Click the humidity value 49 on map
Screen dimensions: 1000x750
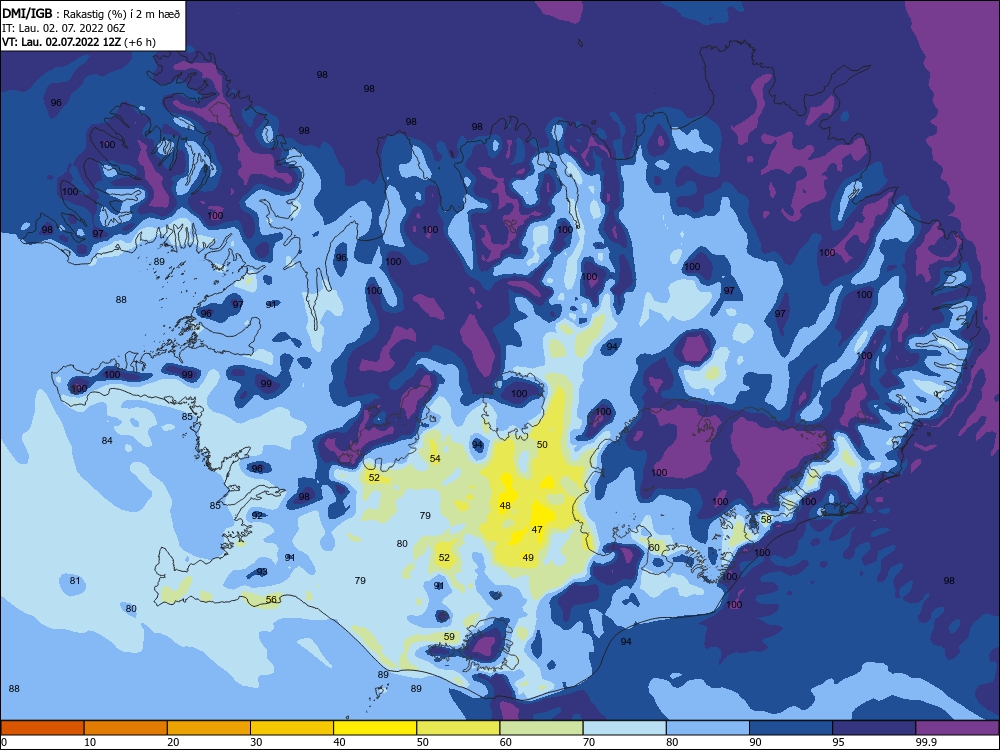coord(528,557)
